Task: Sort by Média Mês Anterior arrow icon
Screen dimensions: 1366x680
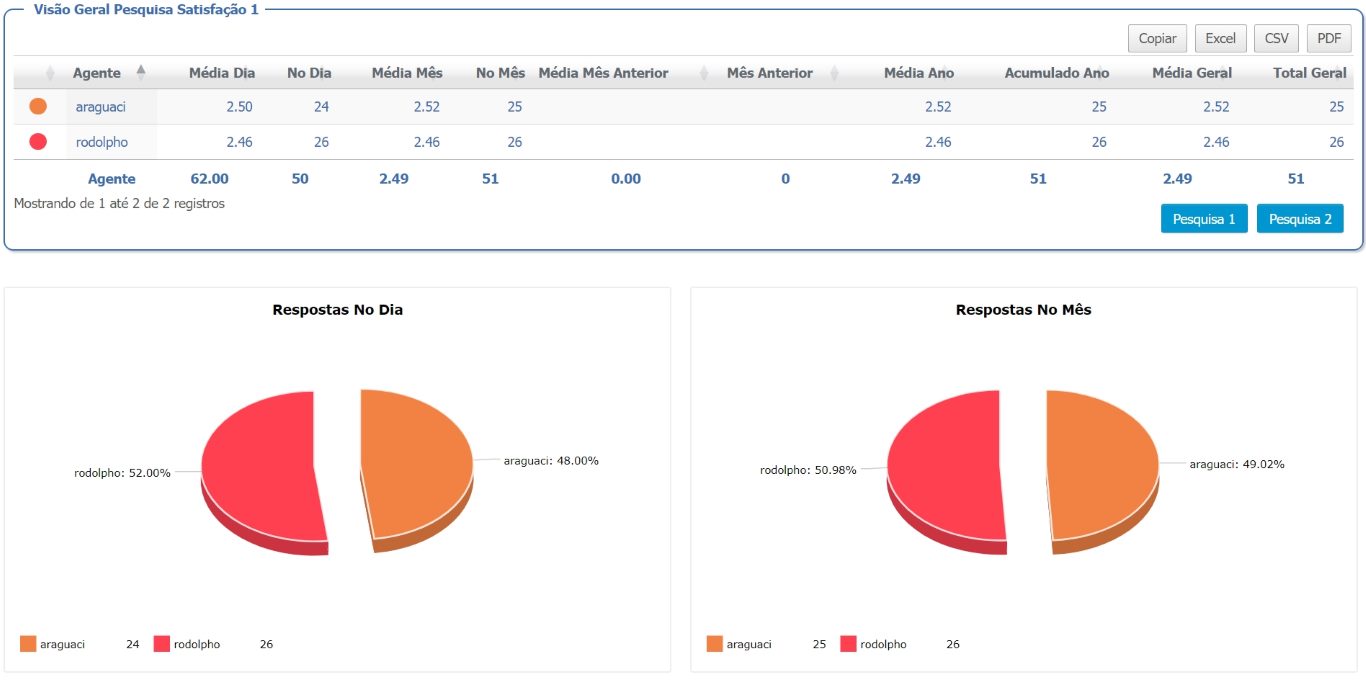Action: [704, 73]
